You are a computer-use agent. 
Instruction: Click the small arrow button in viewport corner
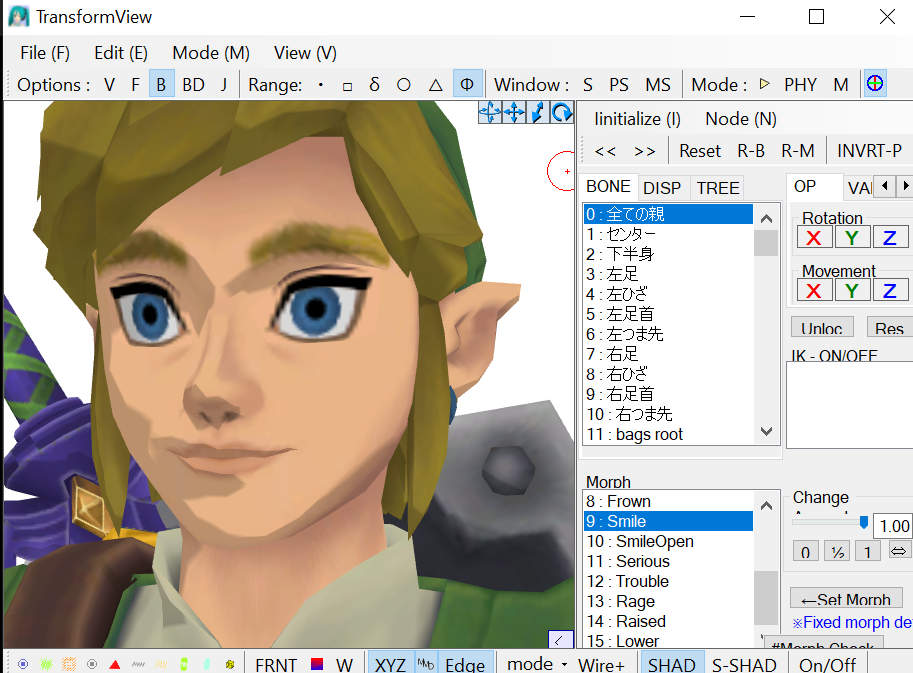559,640
